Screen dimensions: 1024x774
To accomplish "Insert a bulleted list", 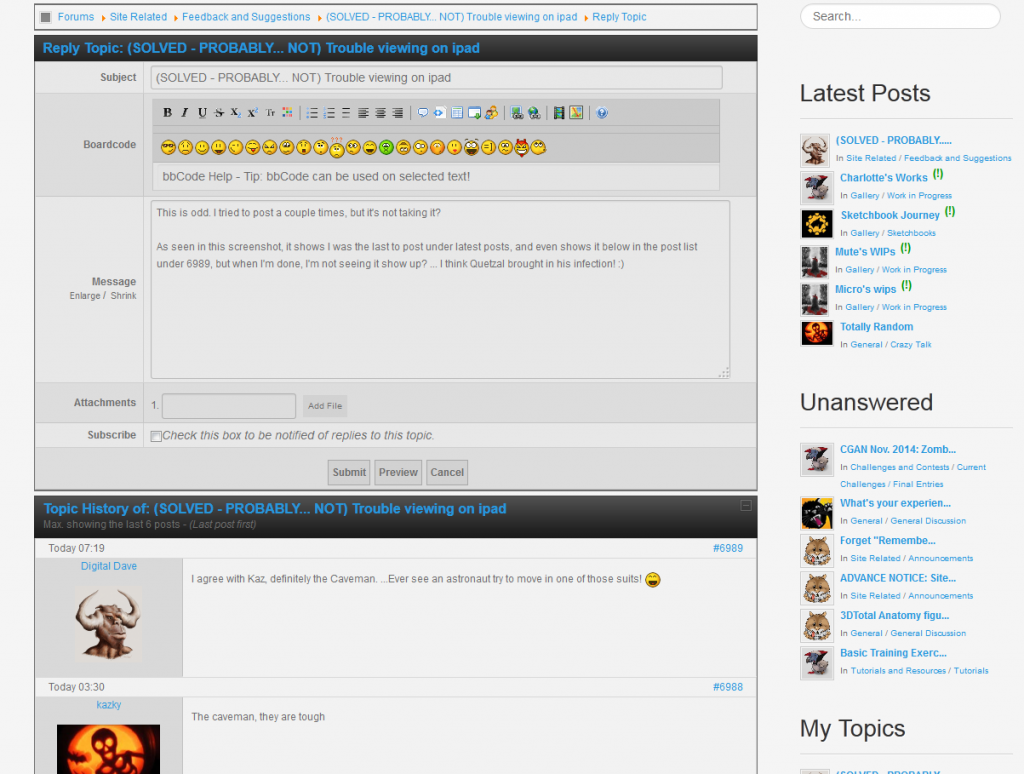I will [312, 113].
